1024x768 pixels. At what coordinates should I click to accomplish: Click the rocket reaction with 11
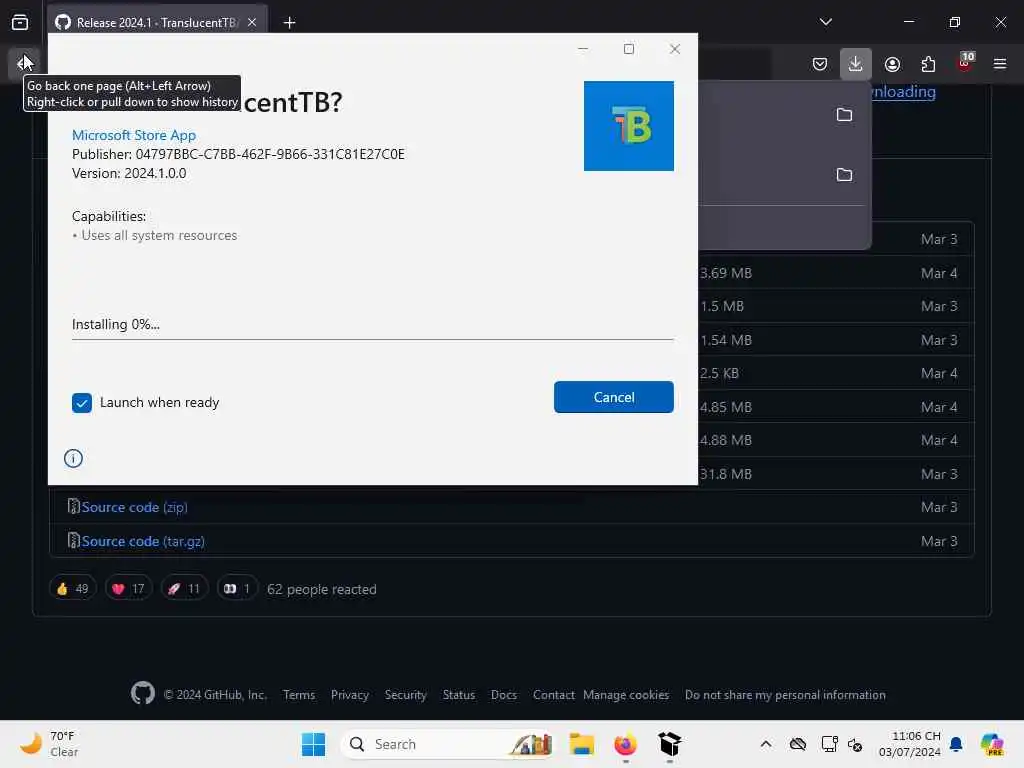pos(184,588)
